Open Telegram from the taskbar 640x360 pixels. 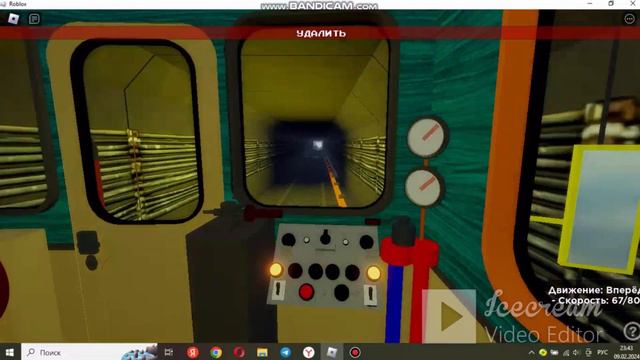[x=285, y=352]
